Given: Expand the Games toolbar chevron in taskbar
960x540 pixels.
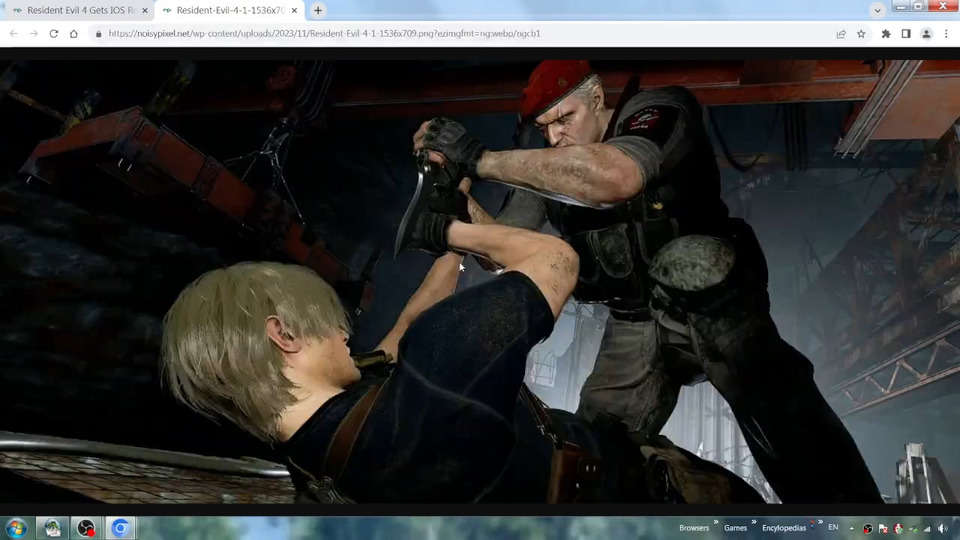Looking at the screenshot, I should (754, 523).
